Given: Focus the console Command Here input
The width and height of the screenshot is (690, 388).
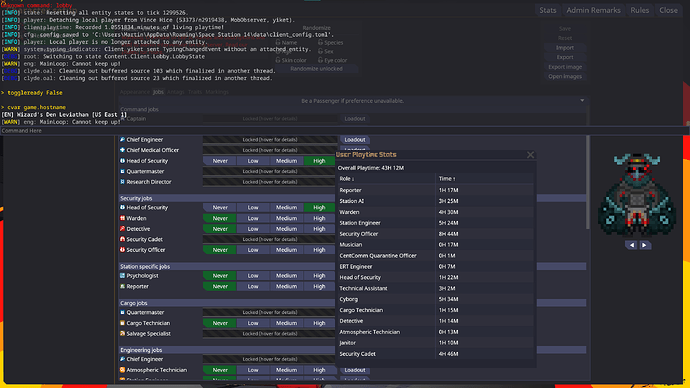Looking at the screenshot, I should point(344,131).
